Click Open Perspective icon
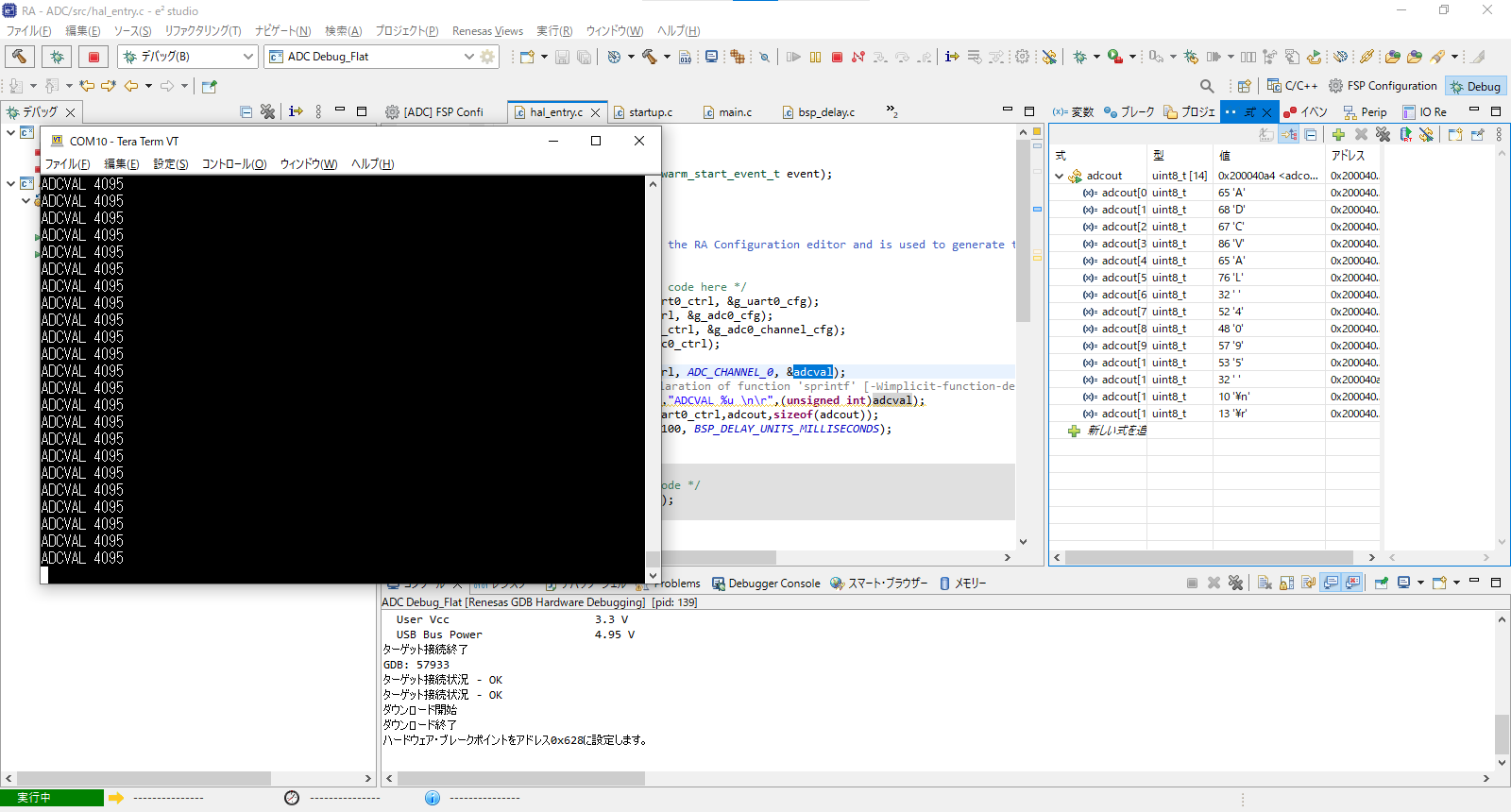Viewport: 1511px width, 812px height. [1245, 86]
